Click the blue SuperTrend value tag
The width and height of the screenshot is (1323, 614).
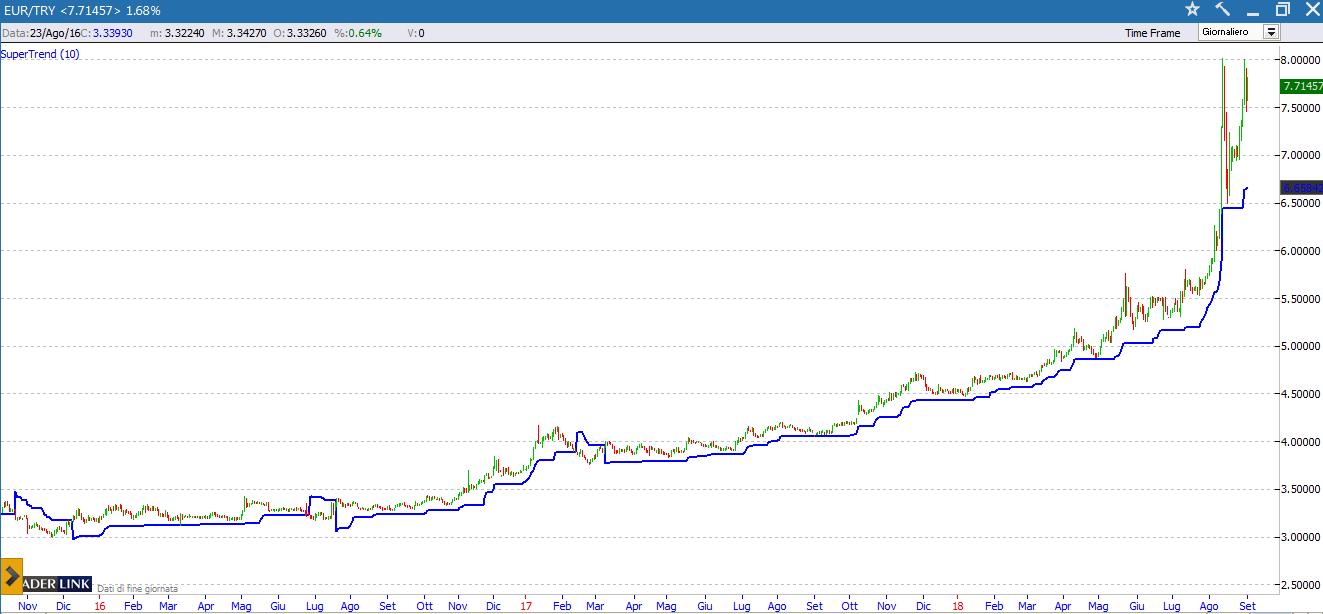(1300, 187)
